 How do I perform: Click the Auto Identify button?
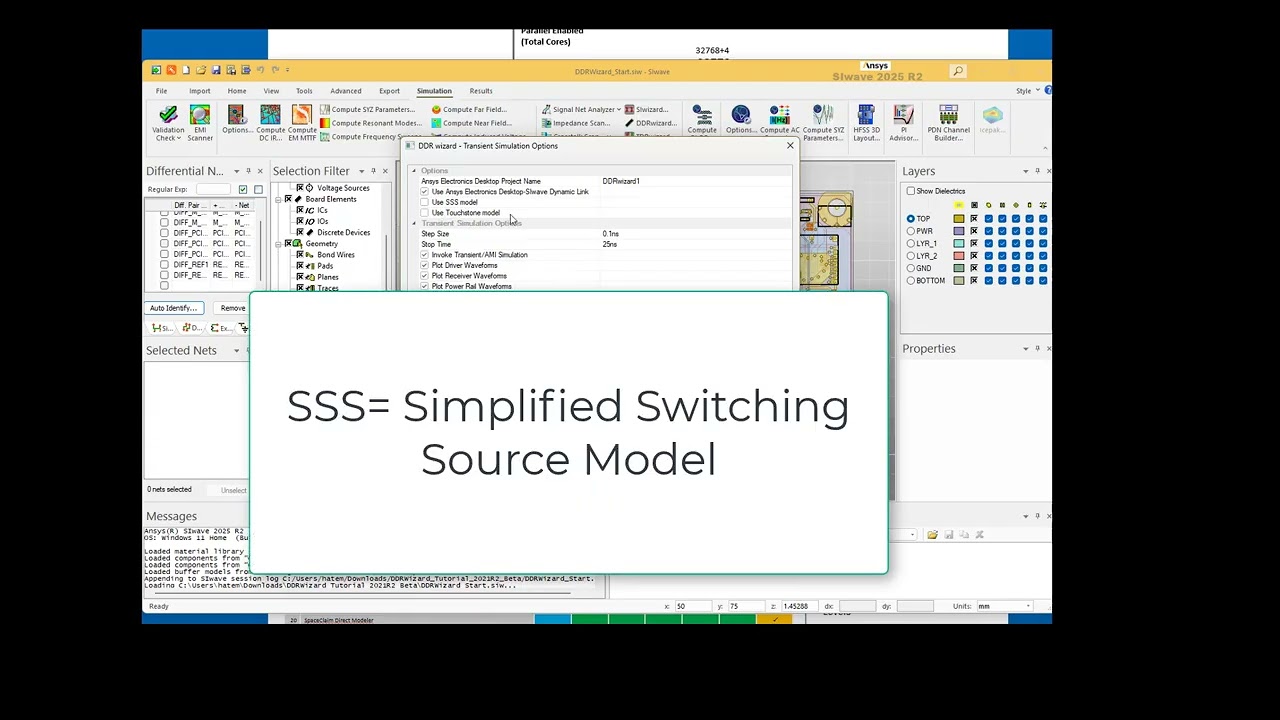174,308
